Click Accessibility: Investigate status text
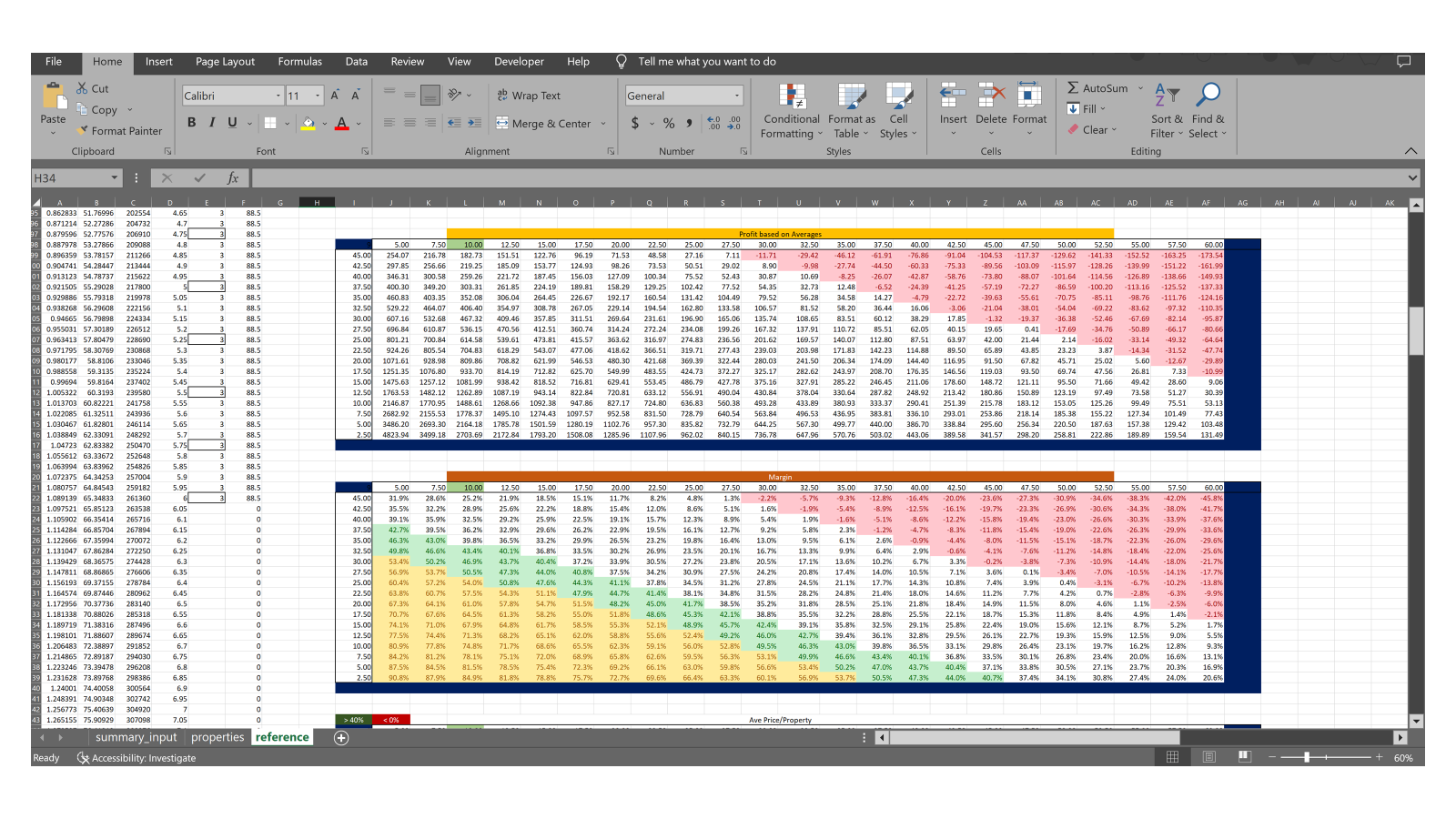The image size is (1456, 819). 137,758
